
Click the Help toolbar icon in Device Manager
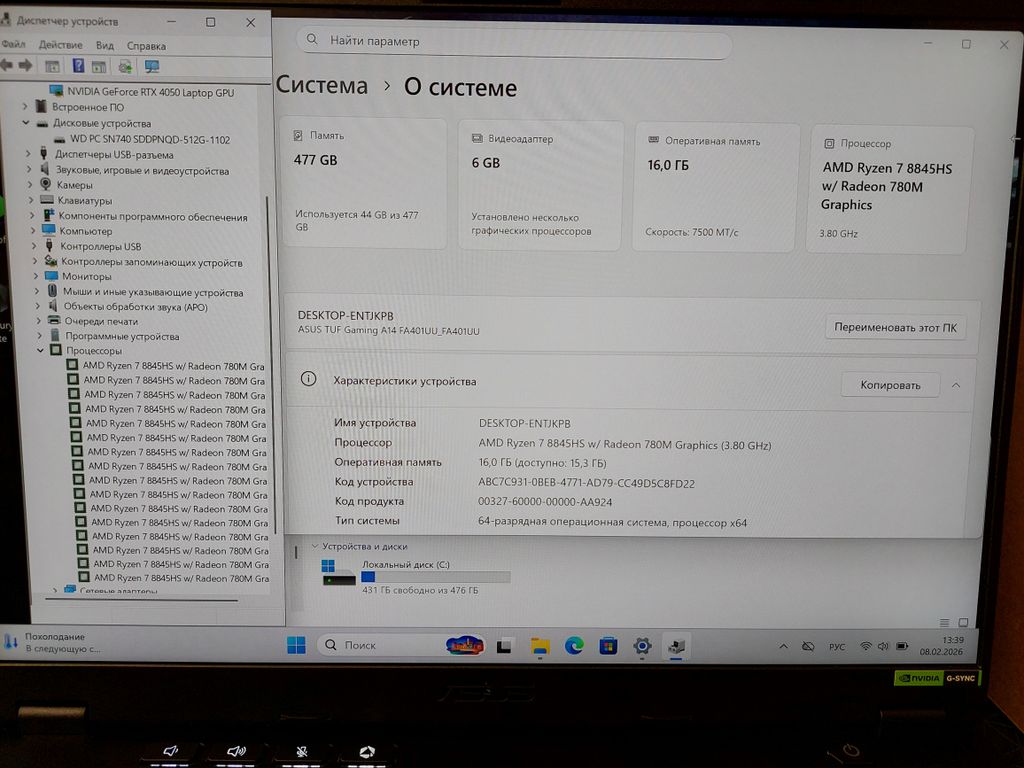pyautogui.click(x=77, y=66)
